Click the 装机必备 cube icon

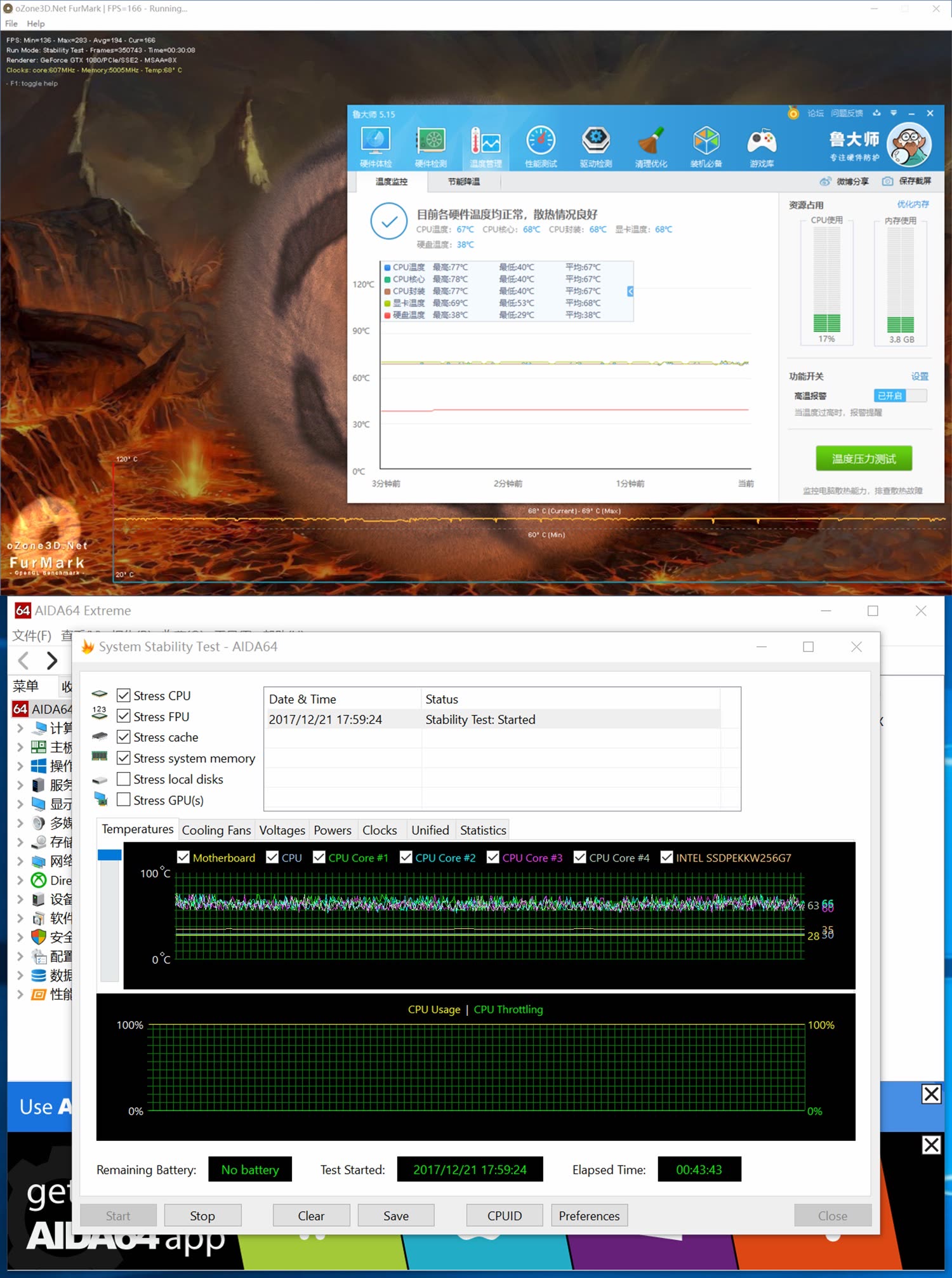[706, 146]
